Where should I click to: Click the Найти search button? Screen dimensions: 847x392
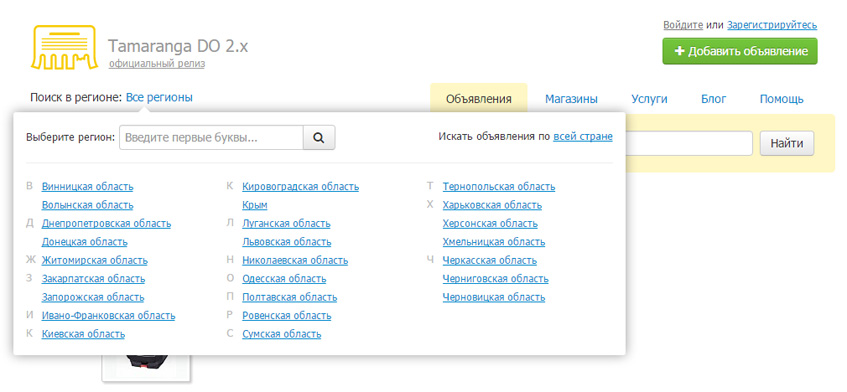point(786,143)
